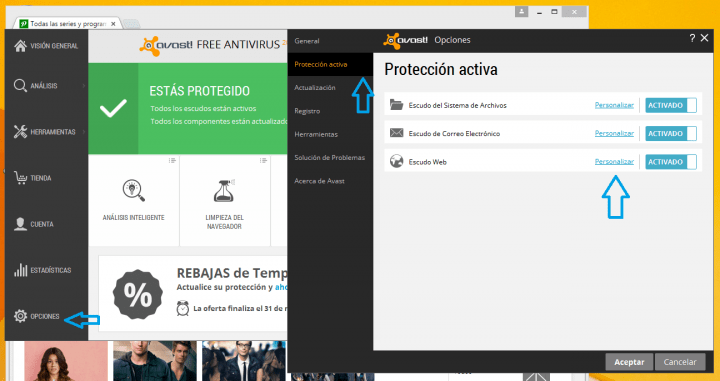The height and width of the screenshot is (381, 720).
Task: Click the folder icon of Escudo del Sistema
Action: point(396,105)
